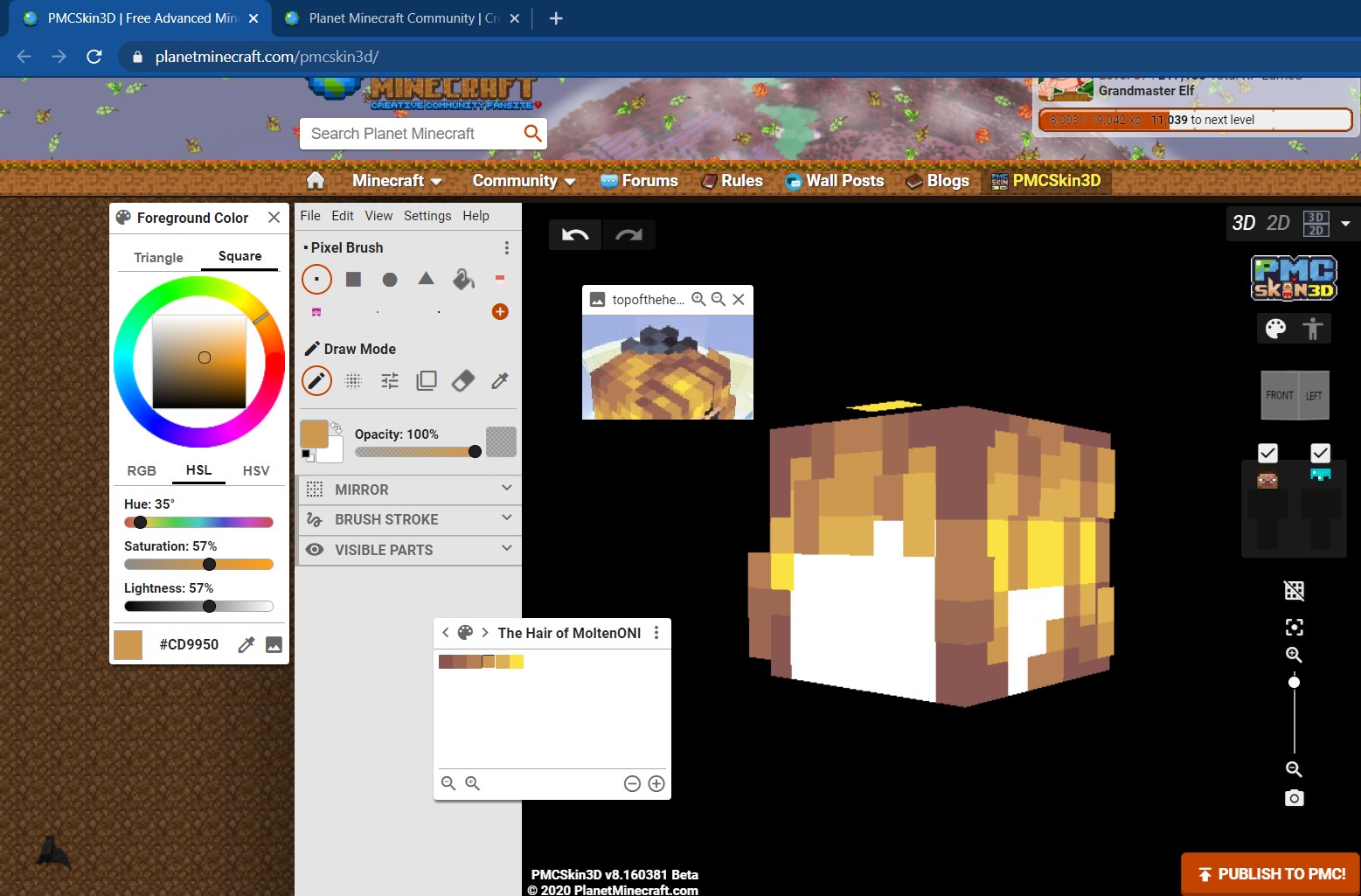Screen dimensions: 1361x896
Task: Zoom in the reference image window
Action: [x=698, y=299]
